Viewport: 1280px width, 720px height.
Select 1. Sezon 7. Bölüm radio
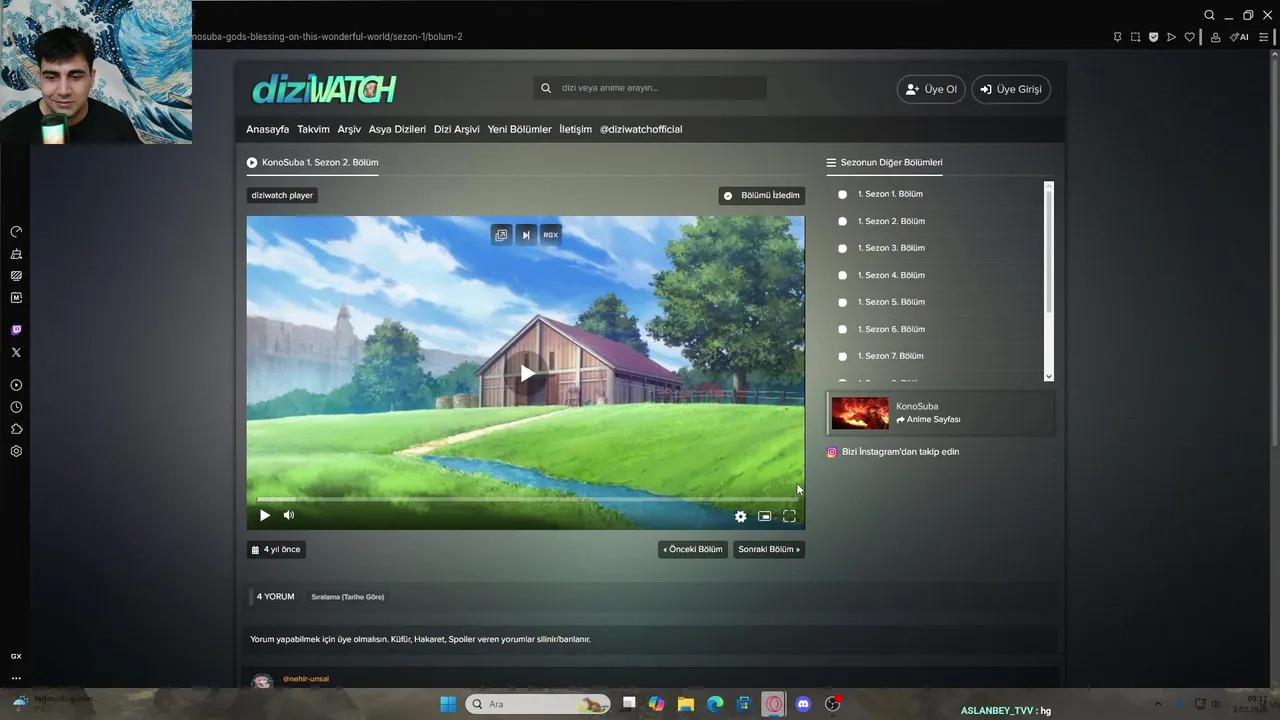click(x=842, y=357)
